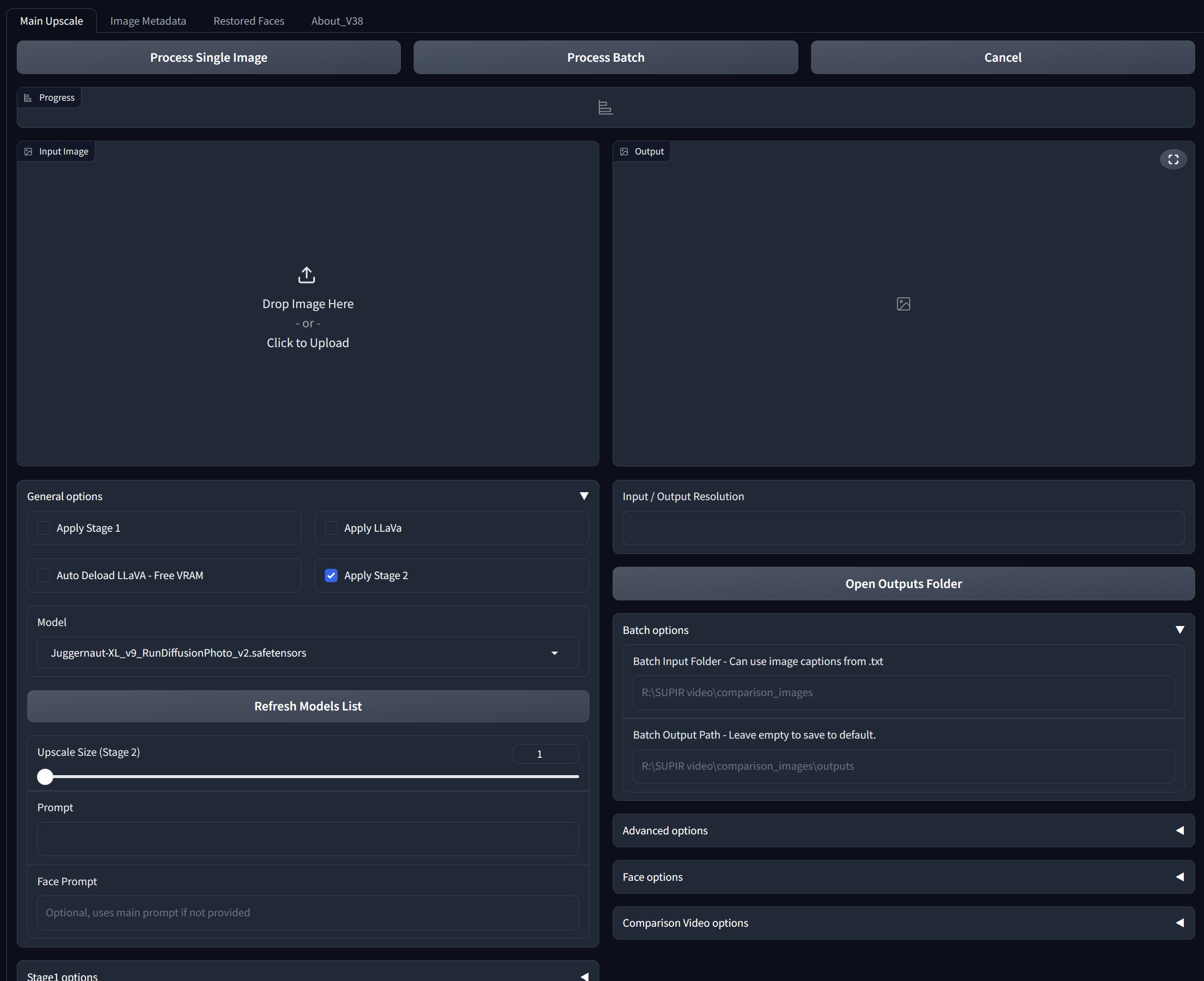The image size is (1204, 981).
Task: Click the Progress bar chart icon in center
Action: pos(605,107)
